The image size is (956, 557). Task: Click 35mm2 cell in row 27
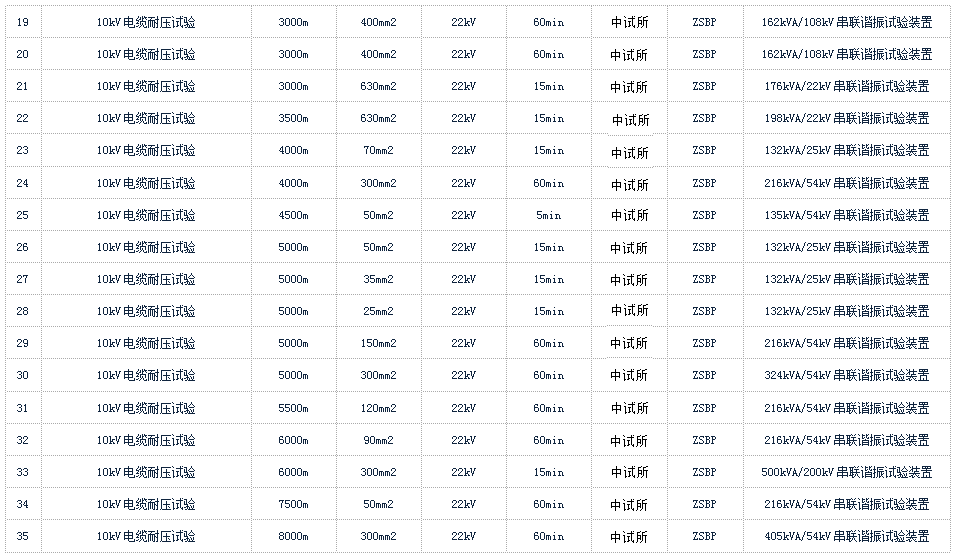coord(378,279)
